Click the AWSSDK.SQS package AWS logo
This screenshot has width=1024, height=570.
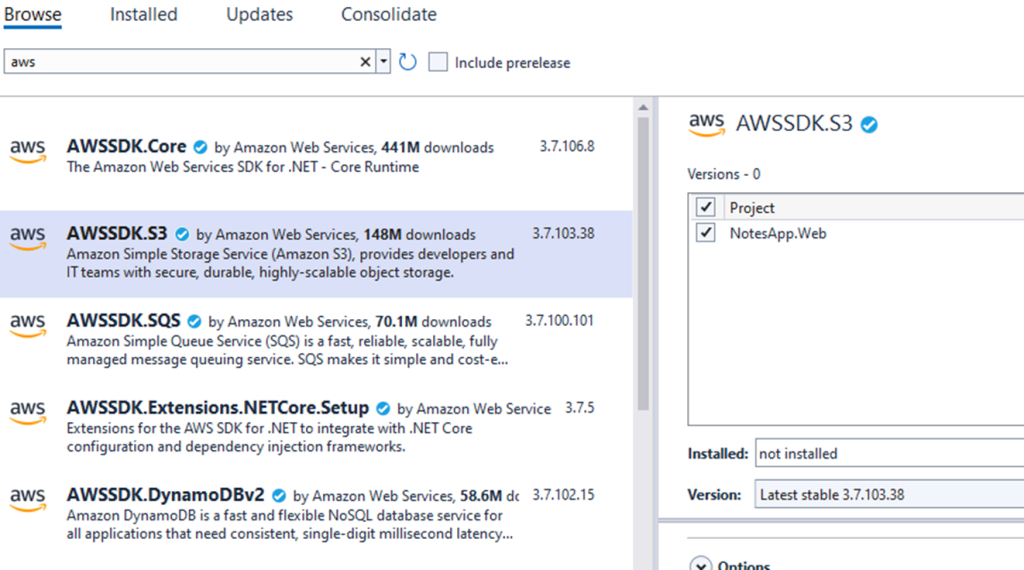[28, 324]
